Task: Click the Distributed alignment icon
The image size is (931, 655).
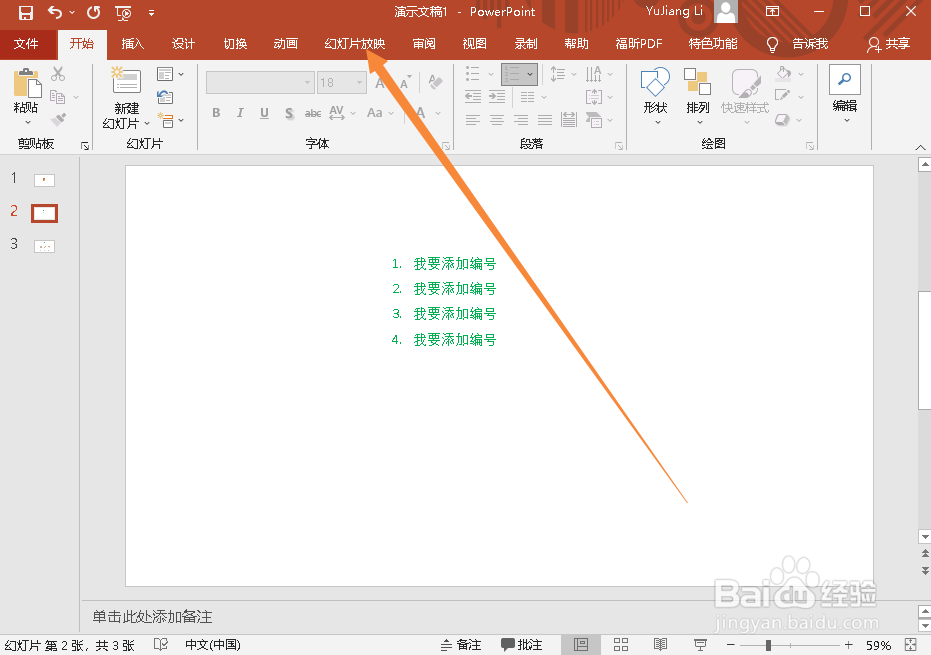Action: tap(569, 120)
